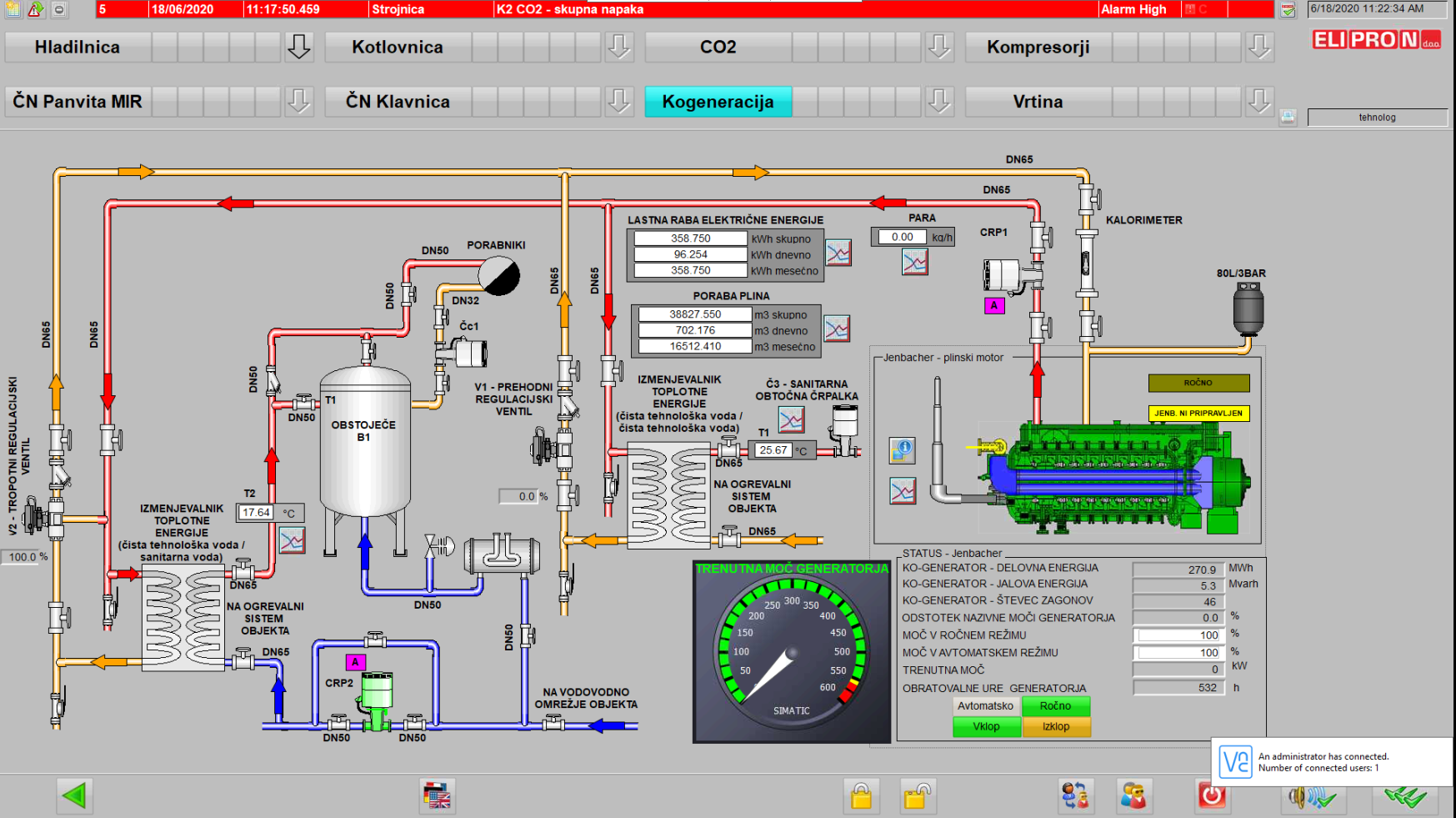Viewport: 1456px width, 818px height.
Task: Open trend chart beside gas consumption values
Action: (x=837, y=329)
